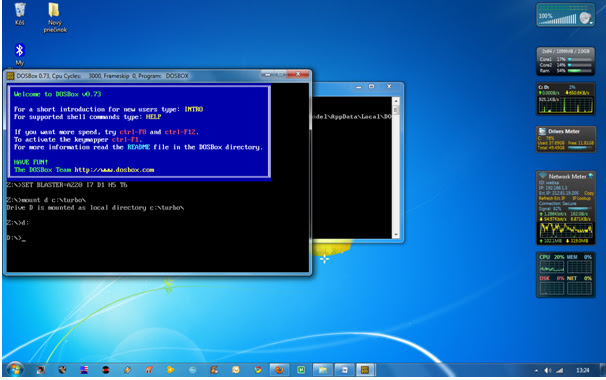
Task: Click the Windows Start orb
Action: pos(15,370)
